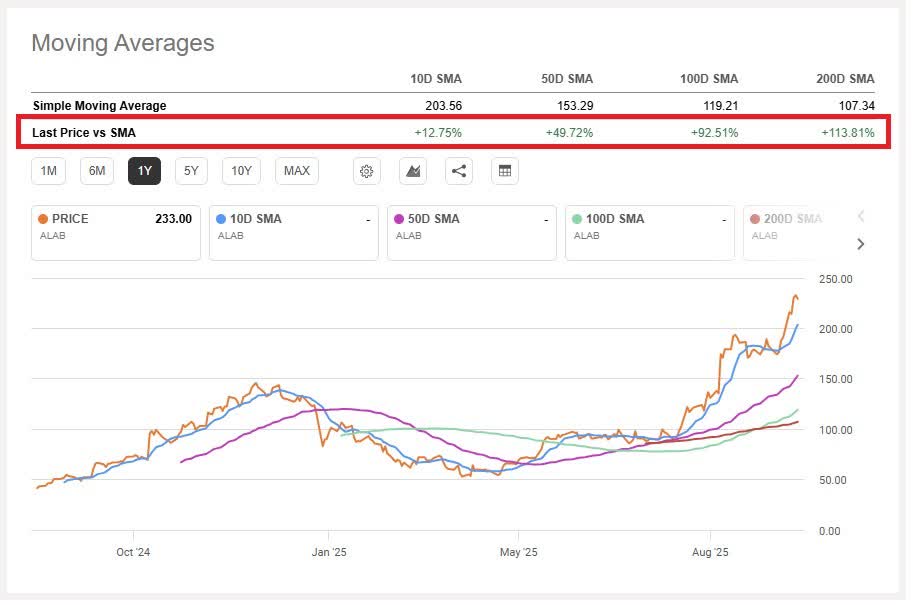The height and width of the screenshot is (605, 913).
Task: Open details on the 50D SMA card
Action: 472,232
